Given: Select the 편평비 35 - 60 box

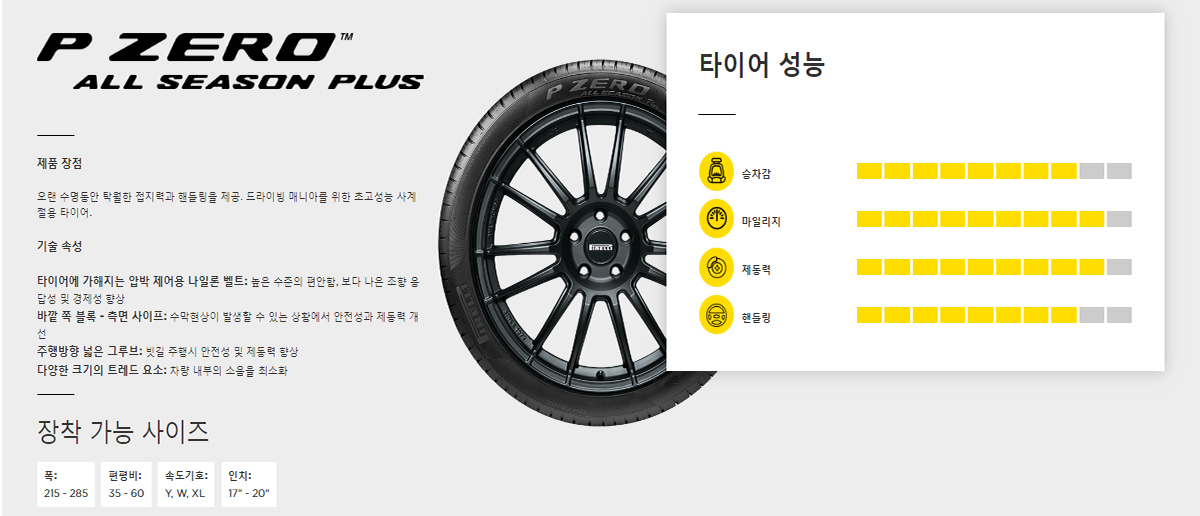Looking at the screenshot, I should coord(127,485).
